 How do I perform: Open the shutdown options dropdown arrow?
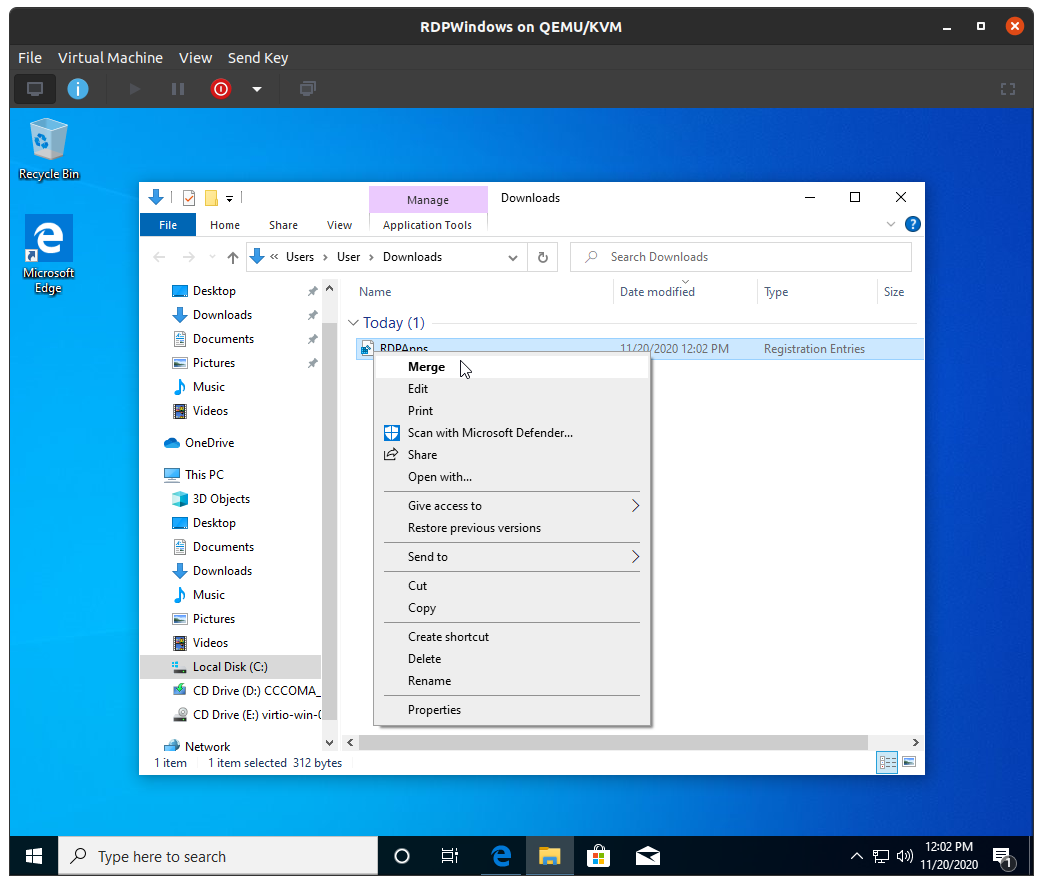coord(257,89)
